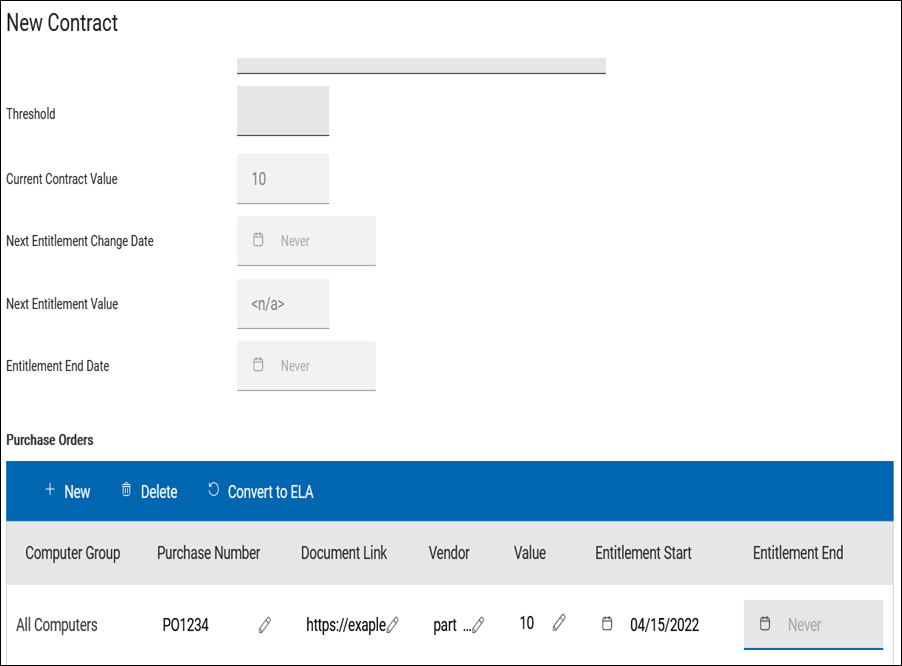Click the Purchase Orders heading

[x=49, y=440]
